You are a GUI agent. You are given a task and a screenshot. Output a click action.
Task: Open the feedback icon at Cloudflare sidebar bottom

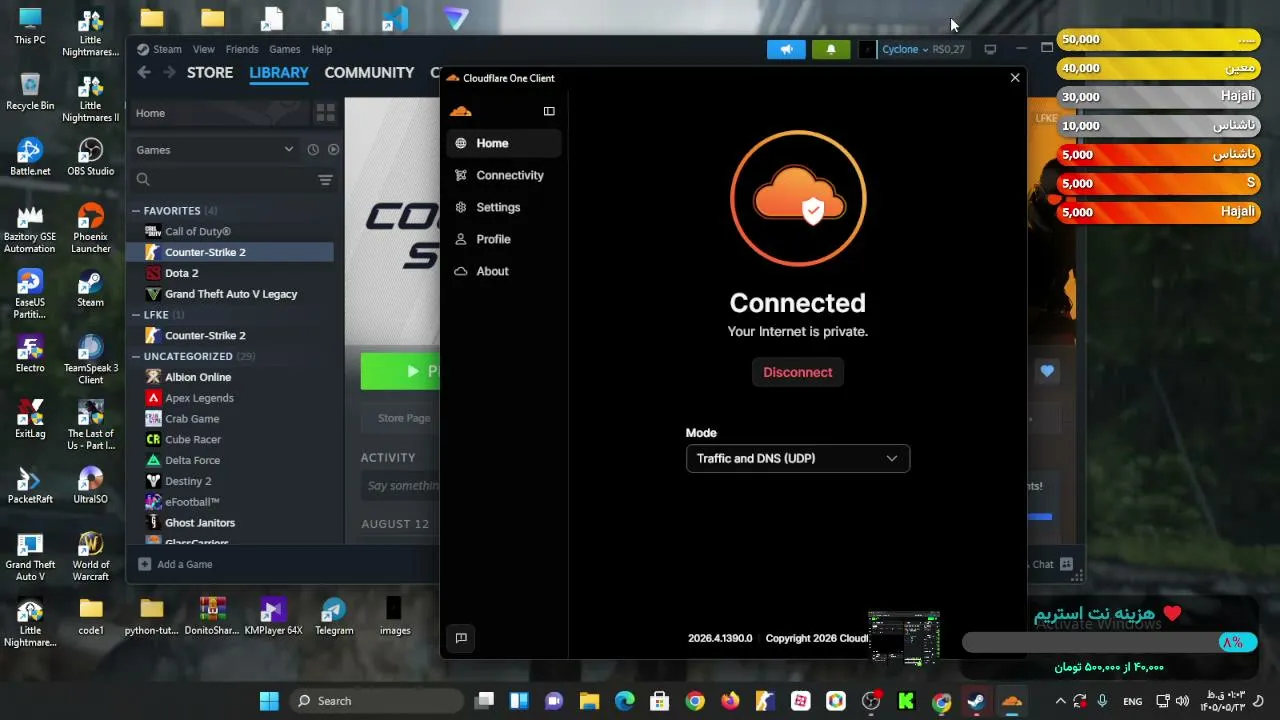click(461, 638)
